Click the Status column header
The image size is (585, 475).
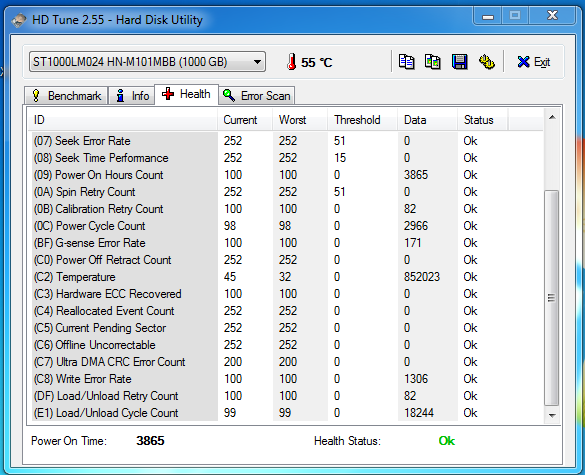[482, 120]
